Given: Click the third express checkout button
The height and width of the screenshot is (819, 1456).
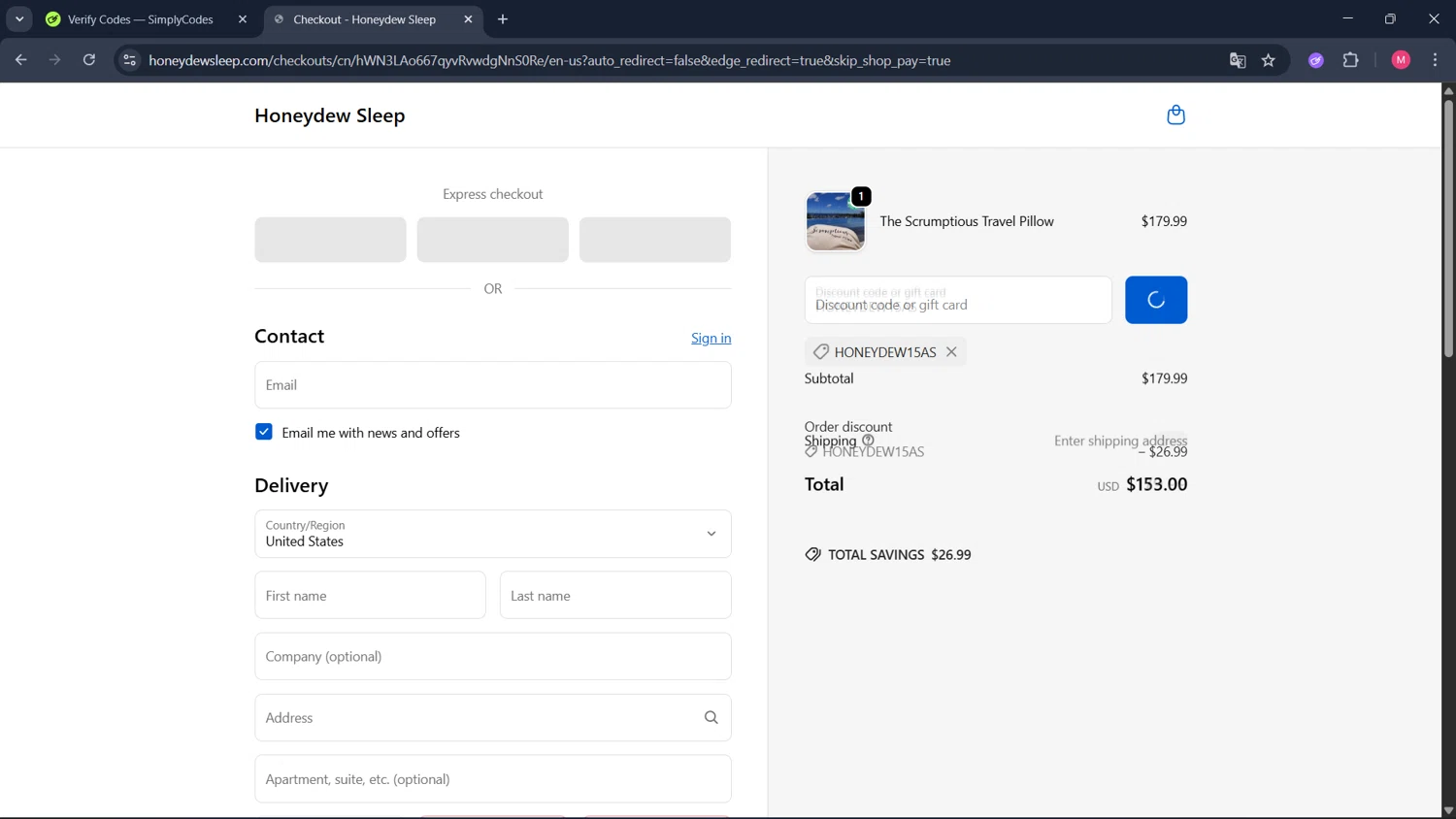Looking at the screenshot, I should tap(655, 240).
